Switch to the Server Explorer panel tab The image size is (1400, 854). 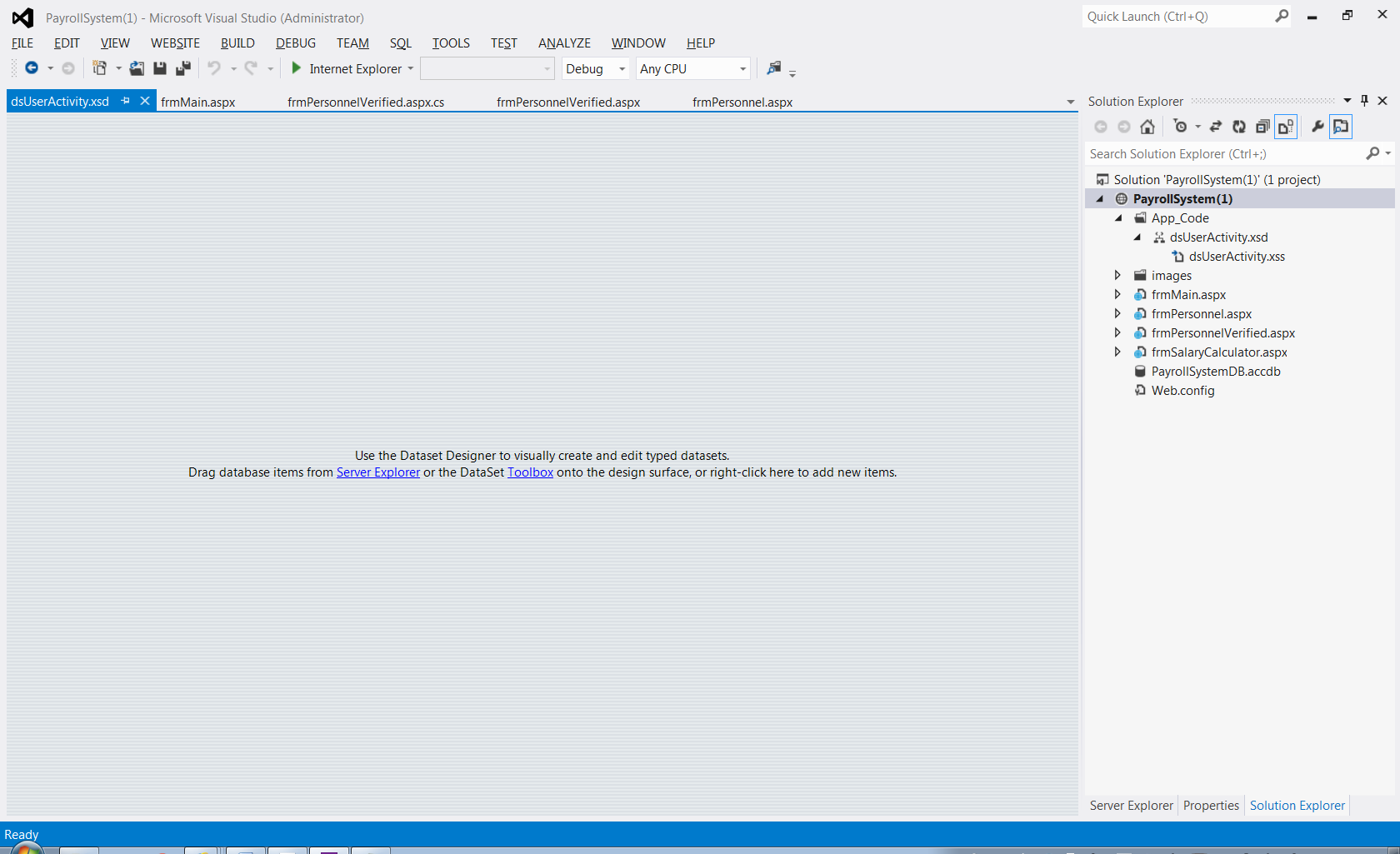[x=1131, y=805]
